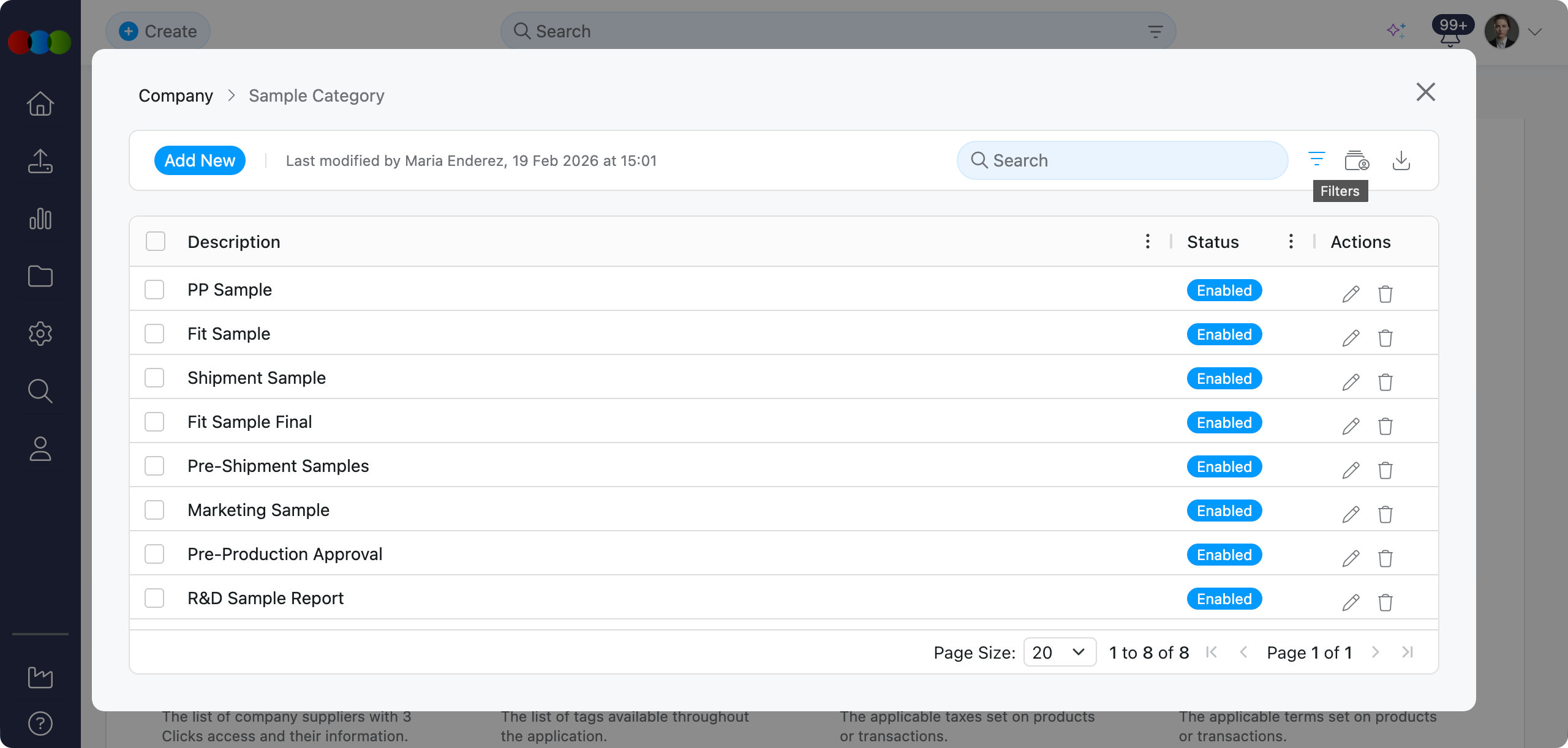Screen dimensions: 1568x748
Task: Open Description column options menu
Action: pyautogui.click(x=1147, y=242)
